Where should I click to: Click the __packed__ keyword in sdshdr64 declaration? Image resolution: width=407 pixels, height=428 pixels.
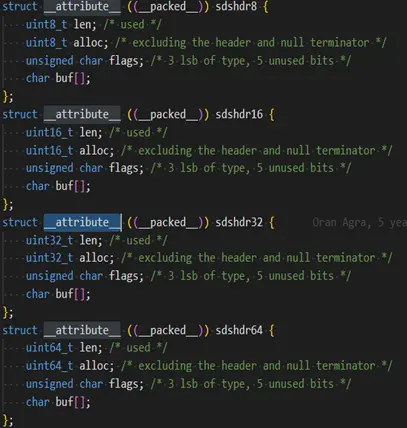coord(168,330)
